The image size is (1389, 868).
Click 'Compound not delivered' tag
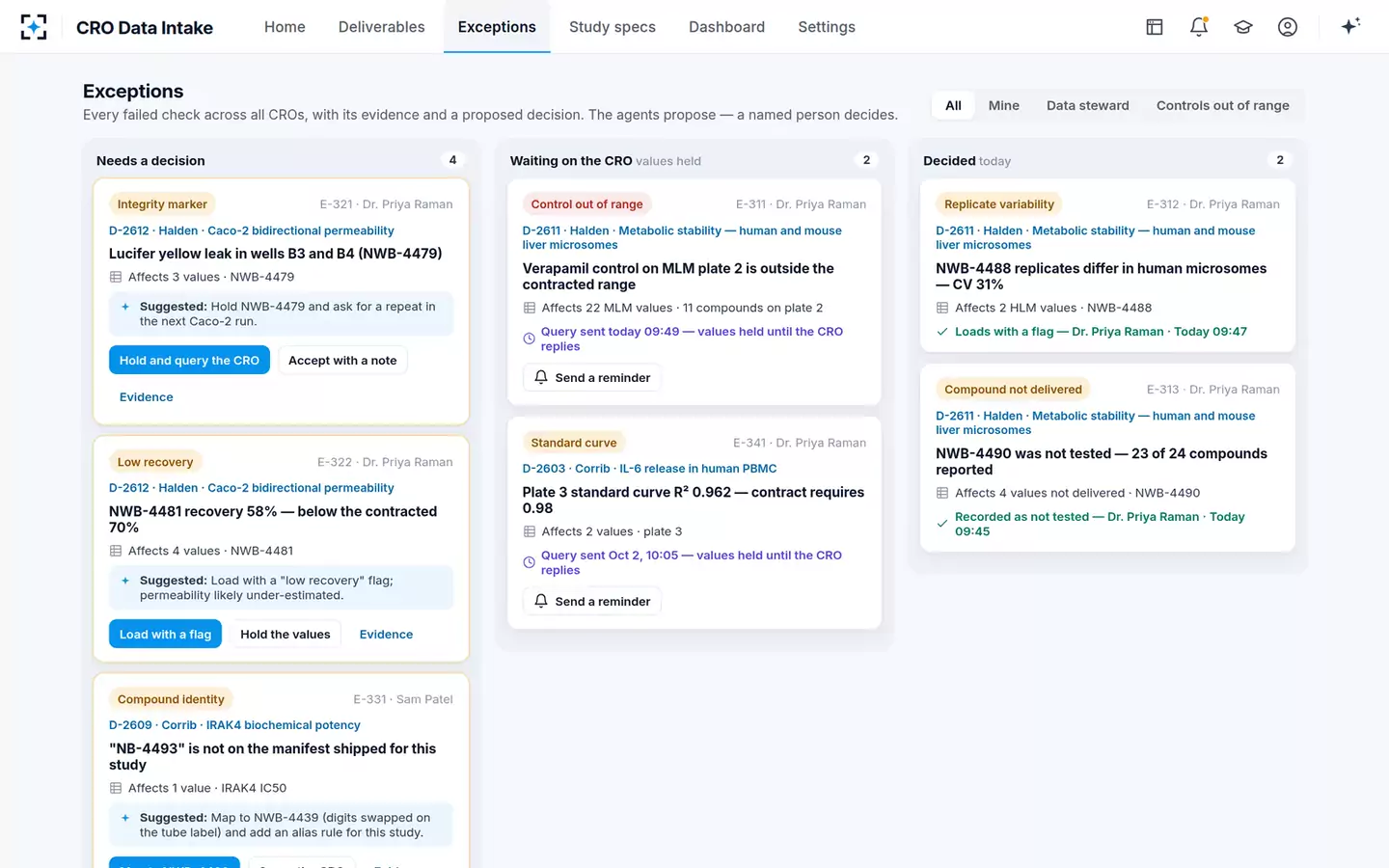click(x=1013, y=389)
